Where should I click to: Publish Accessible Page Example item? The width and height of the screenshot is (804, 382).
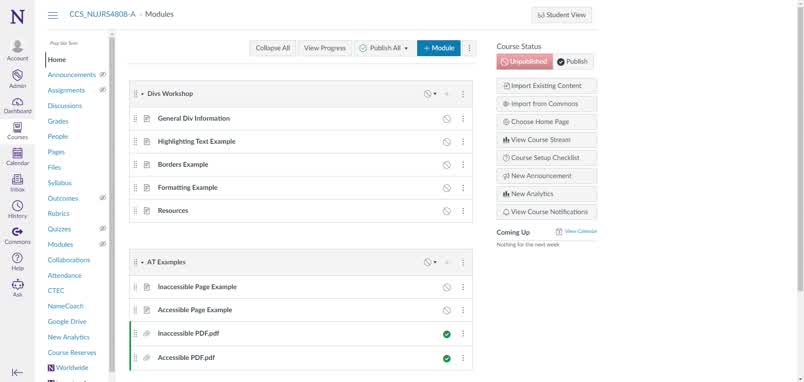[x=447, y=310]
